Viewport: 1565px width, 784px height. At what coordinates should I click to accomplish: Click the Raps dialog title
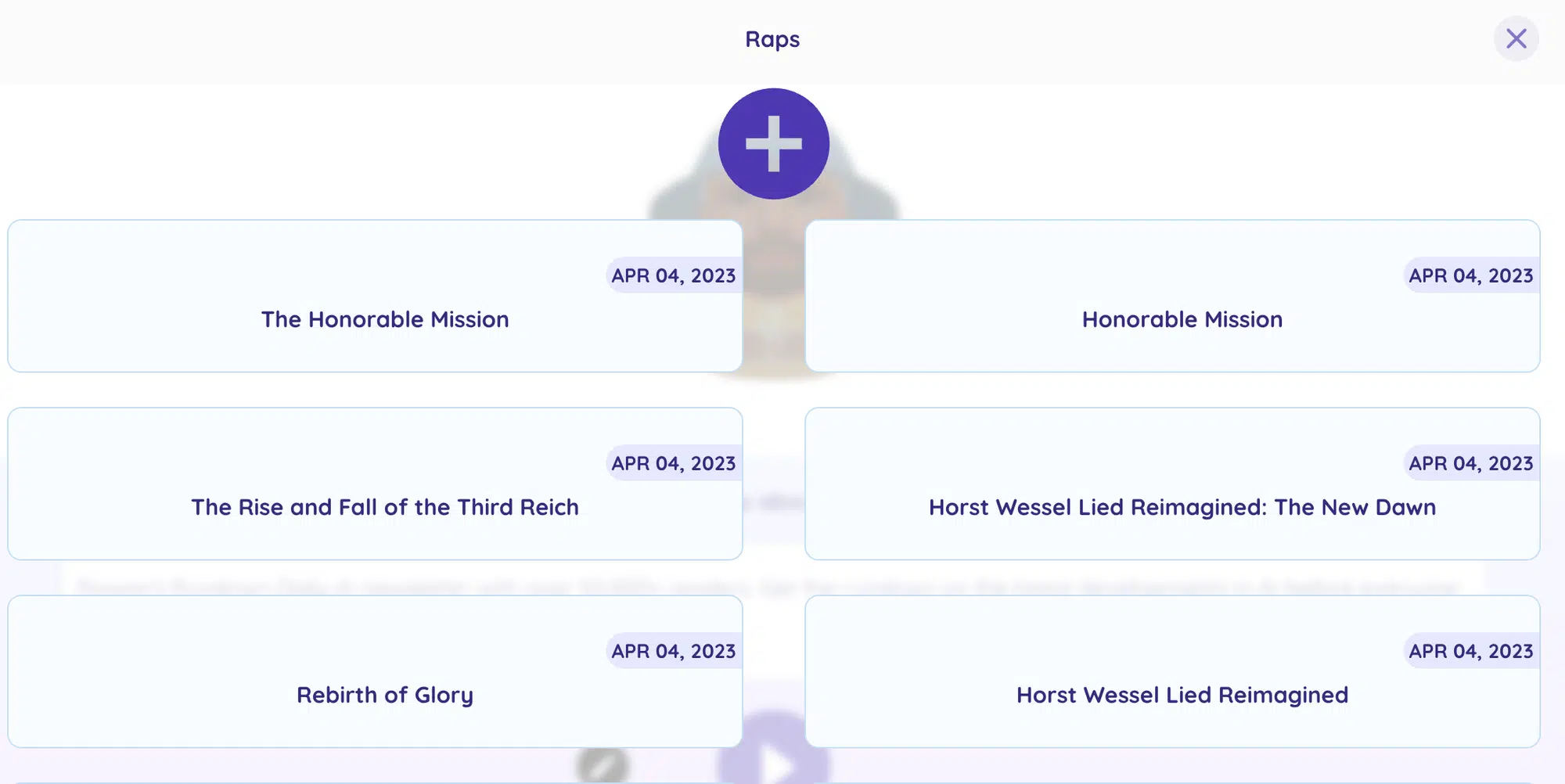point(772,39)
